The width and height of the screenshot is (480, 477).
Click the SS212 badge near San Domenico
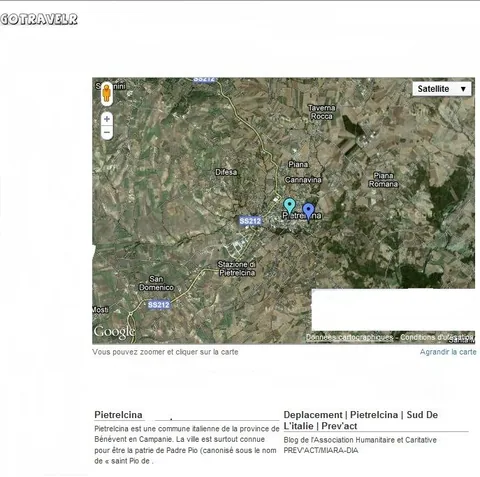[159, 305]
